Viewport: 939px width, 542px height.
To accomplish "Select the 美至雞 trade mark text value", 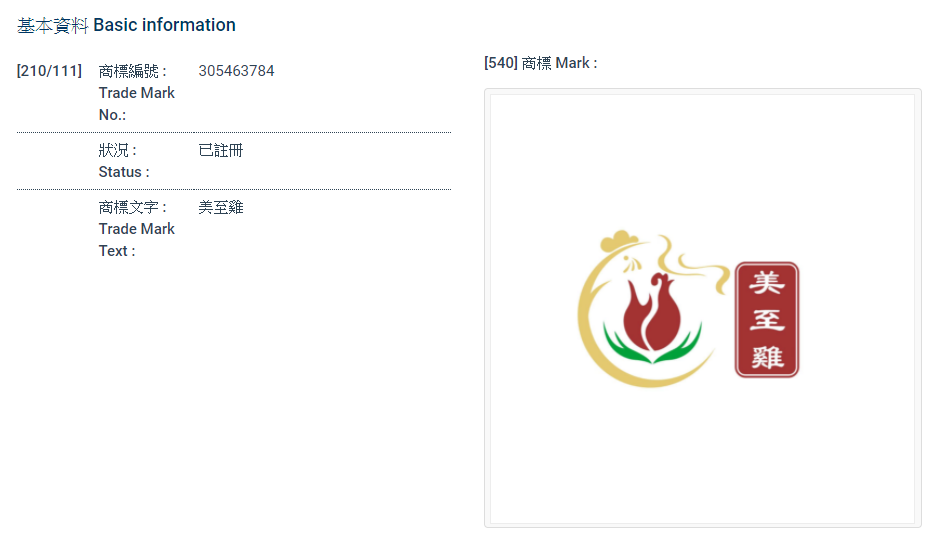I will tap(220, 208).
